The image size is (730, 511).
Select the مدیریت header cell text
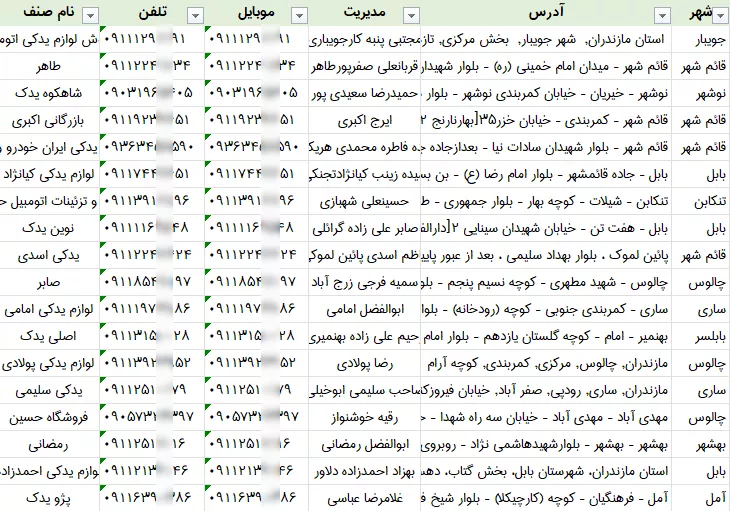tap(365, 12)
